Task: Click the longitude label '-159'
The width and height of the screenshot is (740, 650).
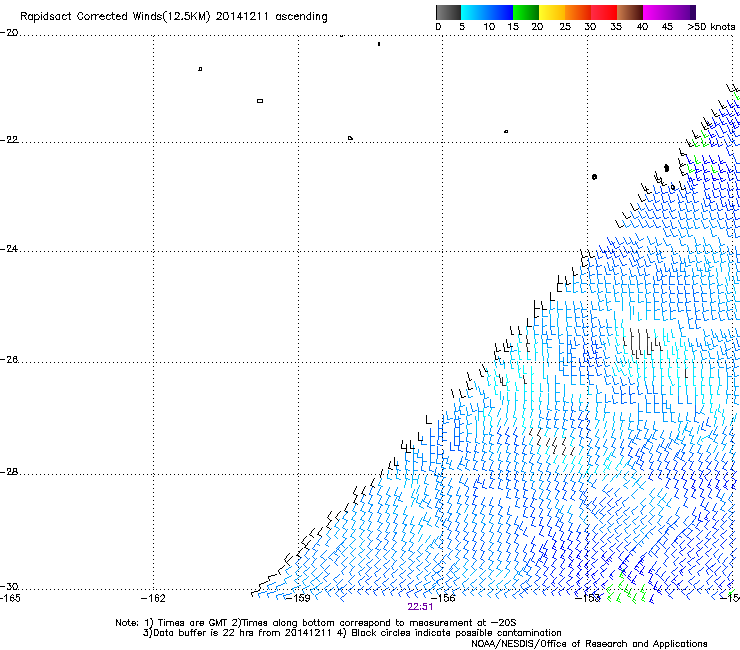Action: point(298,598)
